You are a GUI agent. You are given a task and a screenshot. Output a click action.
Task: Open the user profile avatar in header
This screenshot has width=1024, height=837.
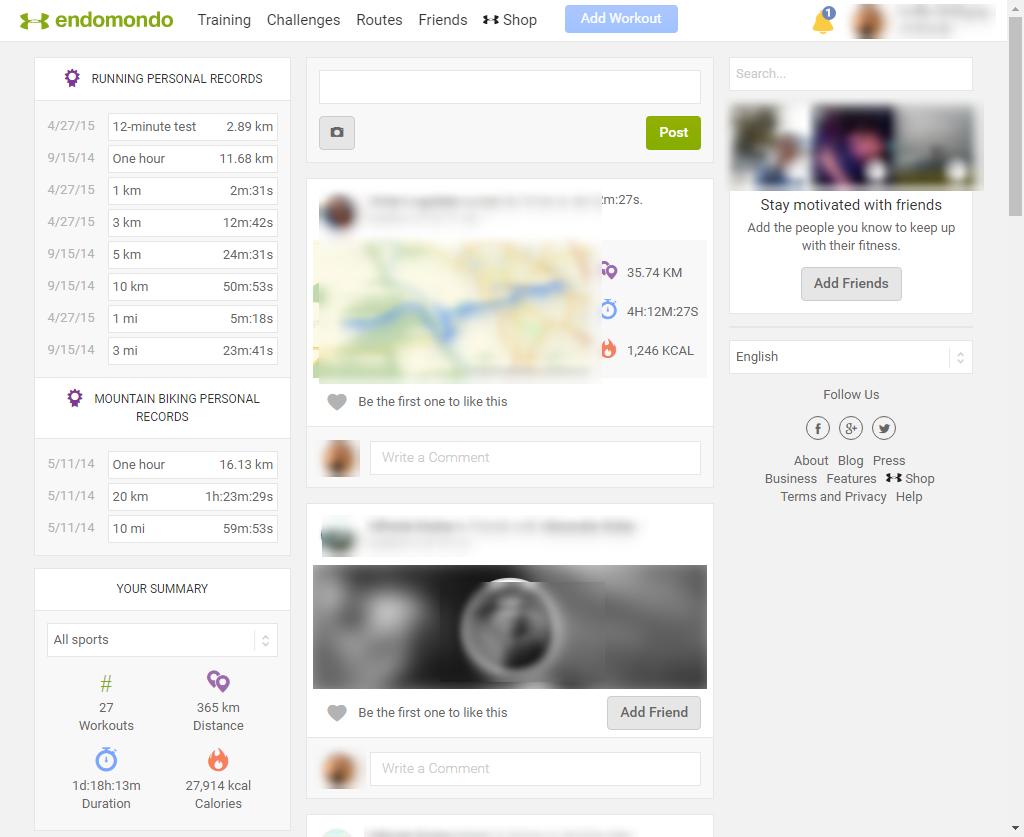click(x=869, y=22)
